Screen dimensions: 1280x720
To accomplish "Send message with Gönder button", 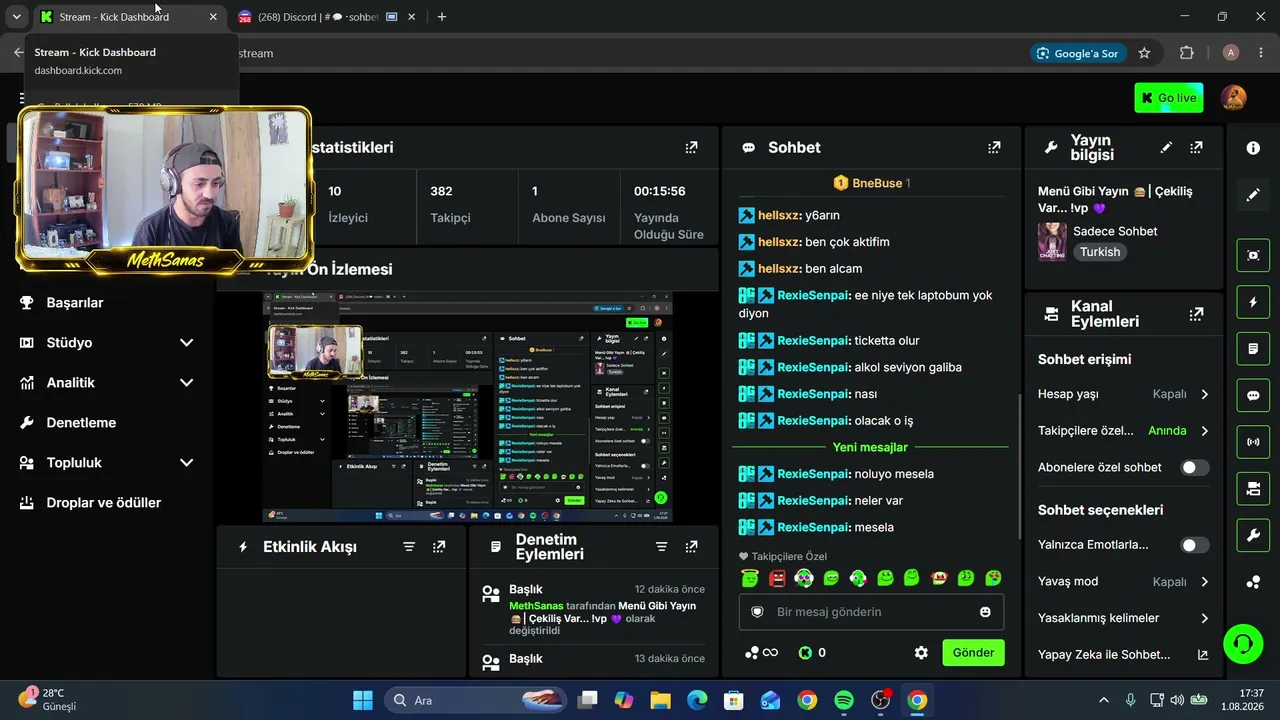I will tap(973, 653).
